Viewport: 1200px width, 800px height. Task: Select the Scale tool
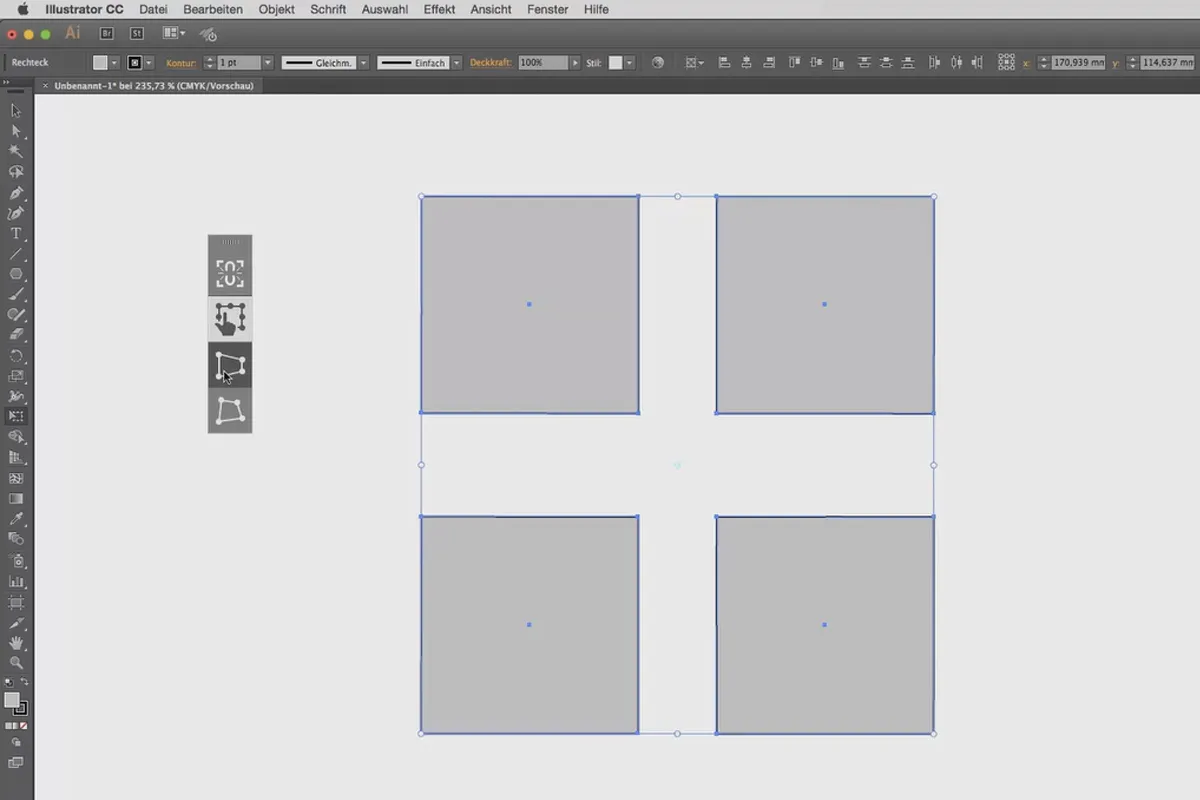[16, 376]
